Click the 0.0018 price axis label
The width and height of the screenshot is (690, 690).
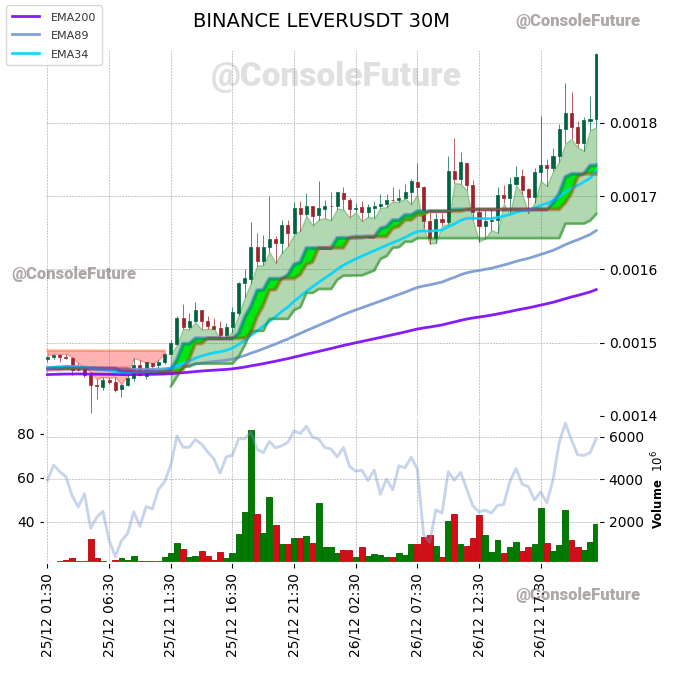[633, 123]
